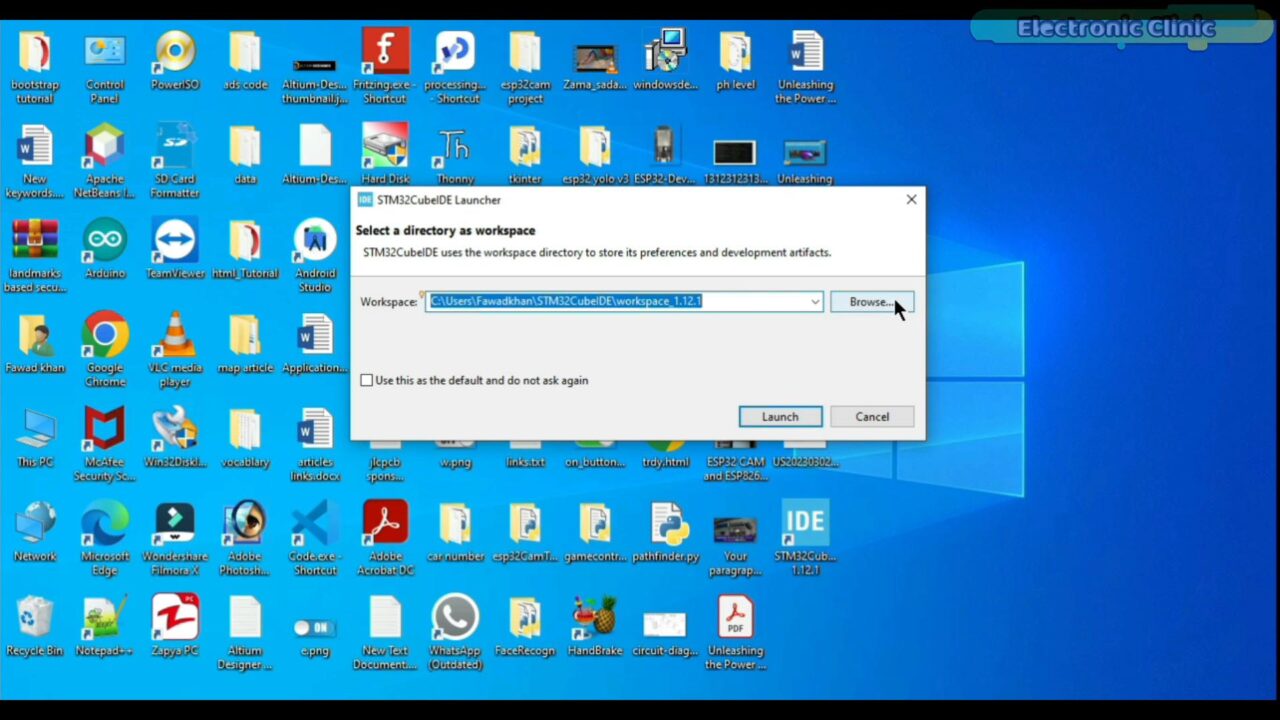Select the tkinter folder icon
The image size is (1280, 720).
pos(525,154)
